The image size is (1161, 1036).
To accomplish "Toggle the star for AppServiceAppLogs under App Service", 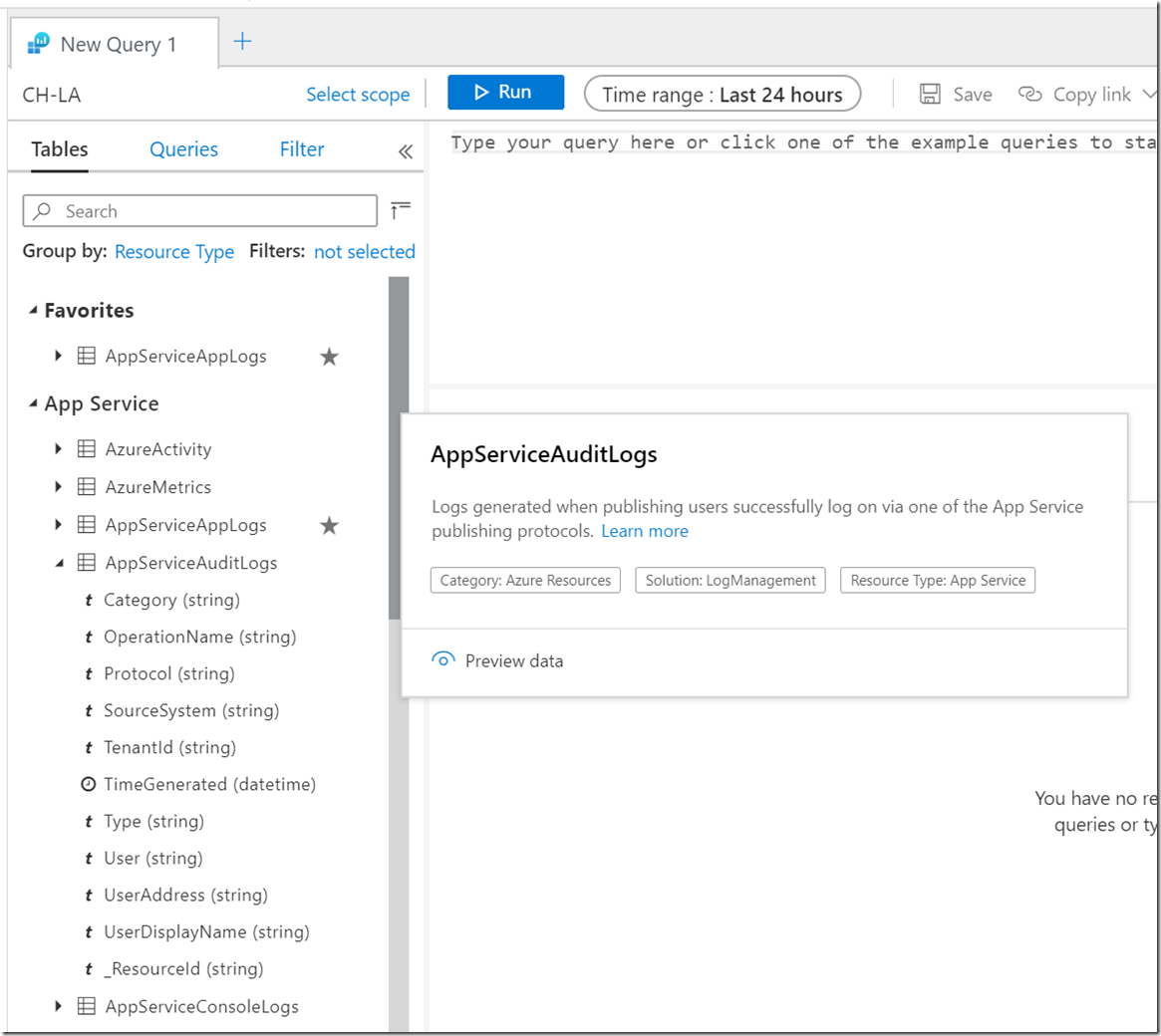I will click(329, 525).
